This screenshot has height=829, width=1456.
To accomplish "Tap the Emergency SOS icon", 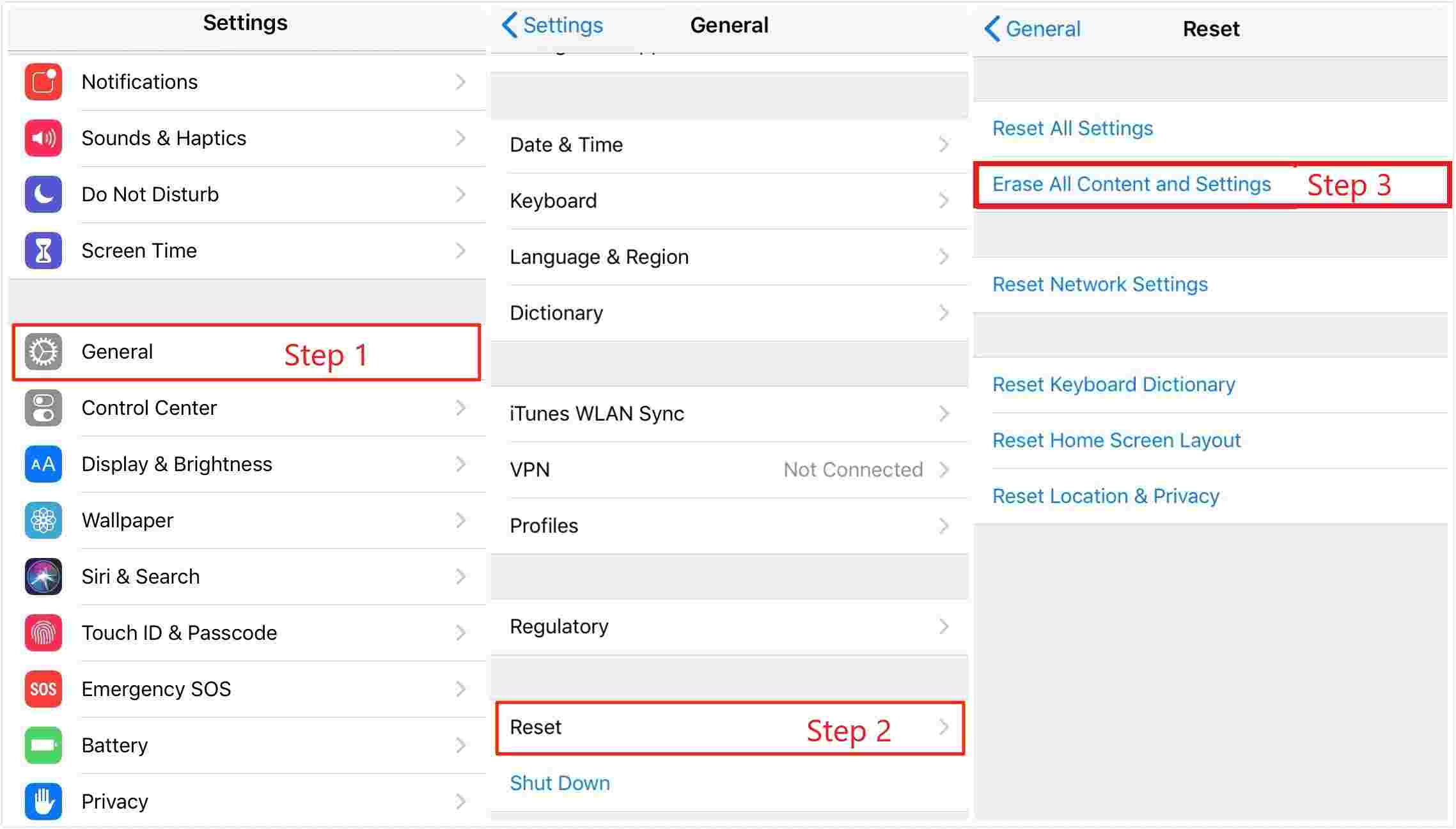I will 43,689.
